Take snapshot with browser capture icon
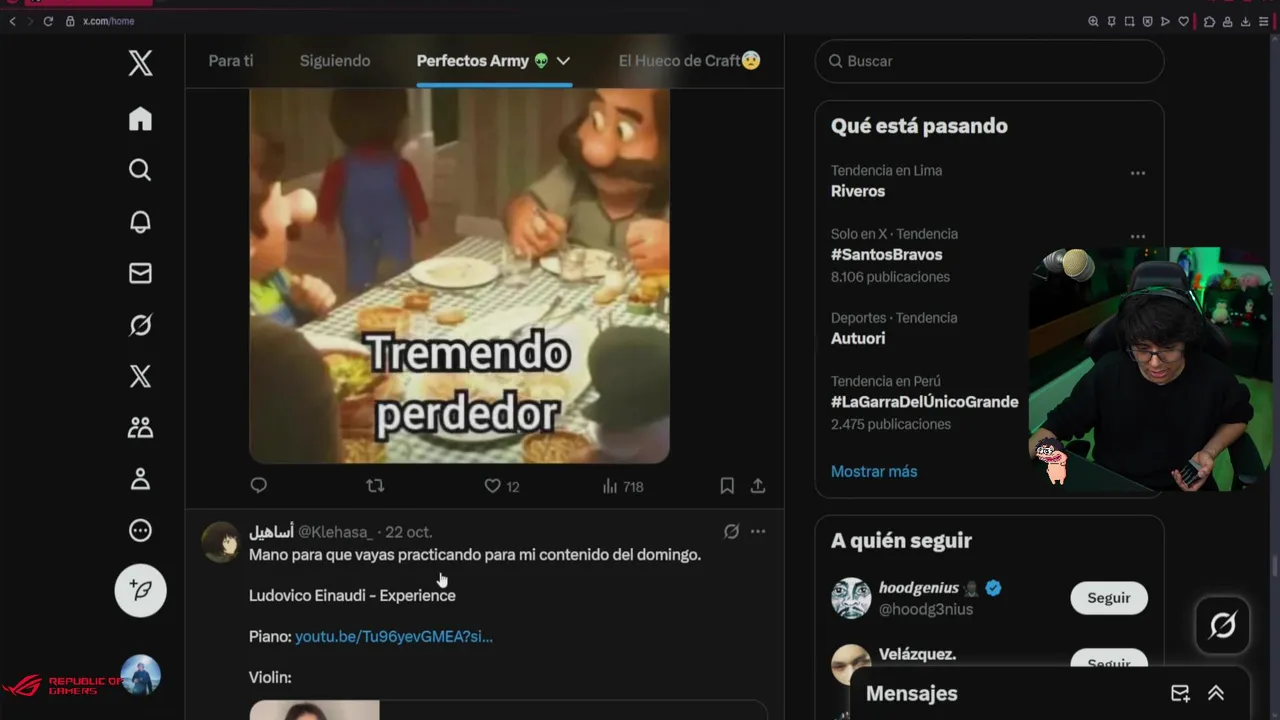 1129,21
